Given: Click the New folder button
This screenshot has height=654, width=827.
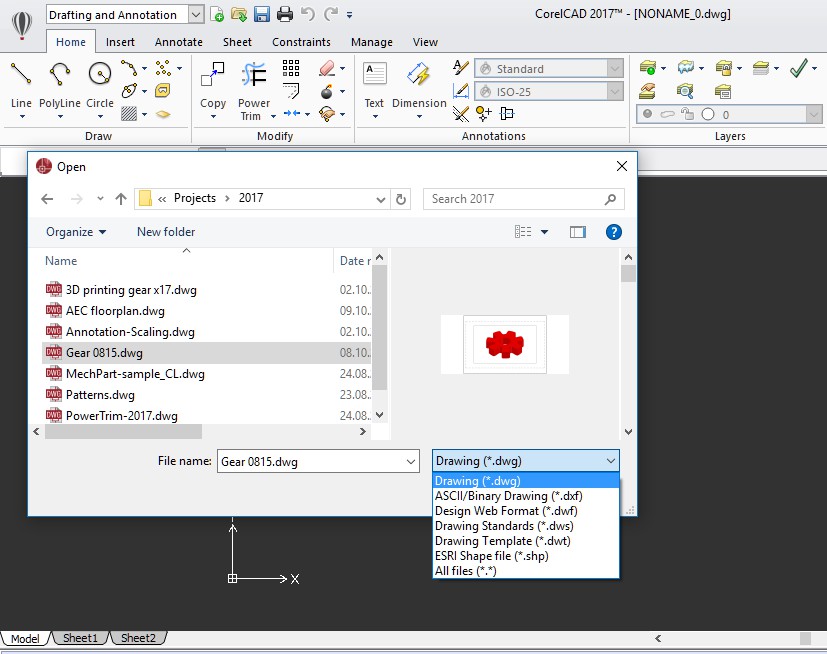Looking at the screenshot, I should [x=166, y=232].
